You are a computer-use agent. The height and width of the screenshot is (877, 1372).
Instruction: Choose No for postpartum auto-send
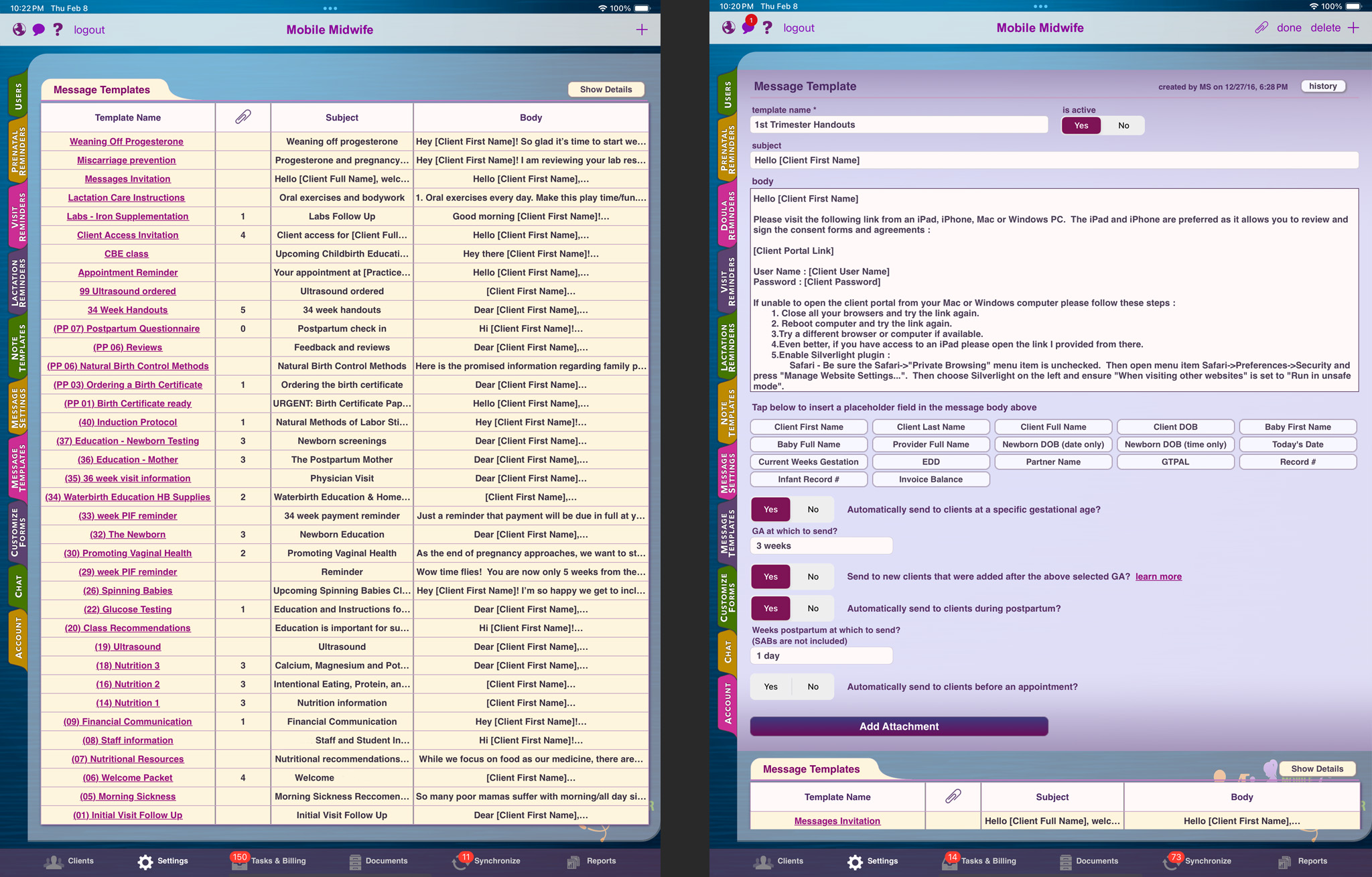pos(813,608)
